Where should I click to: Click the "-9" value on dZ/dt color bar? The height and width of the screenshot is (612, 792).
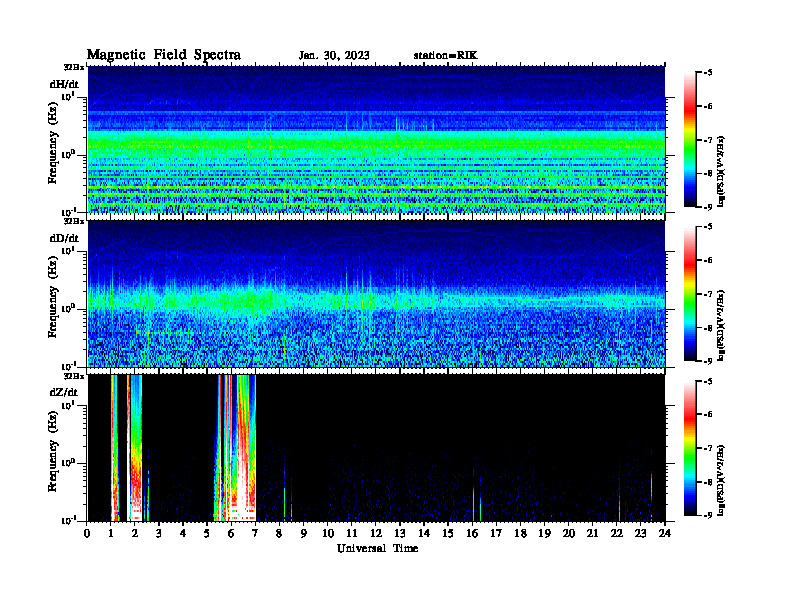[707, 515]
